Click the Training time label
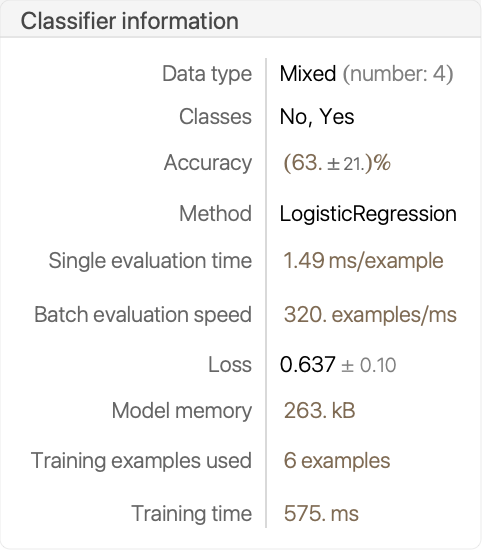 (x=192, y=514)
